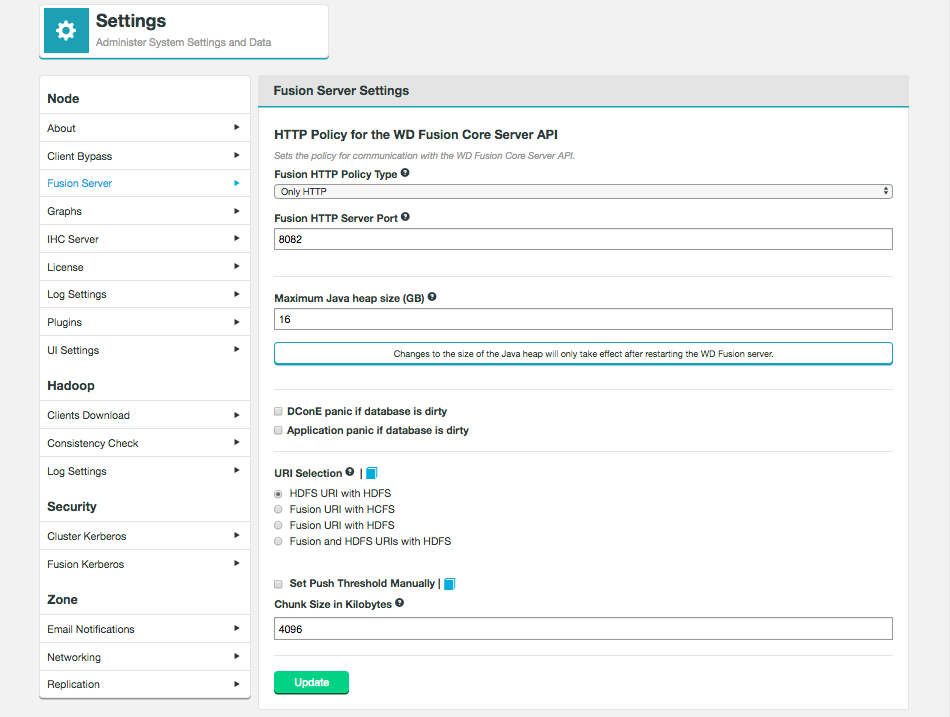Open the Fusion HTTP Policy Type dropdown

click(583, 192)
